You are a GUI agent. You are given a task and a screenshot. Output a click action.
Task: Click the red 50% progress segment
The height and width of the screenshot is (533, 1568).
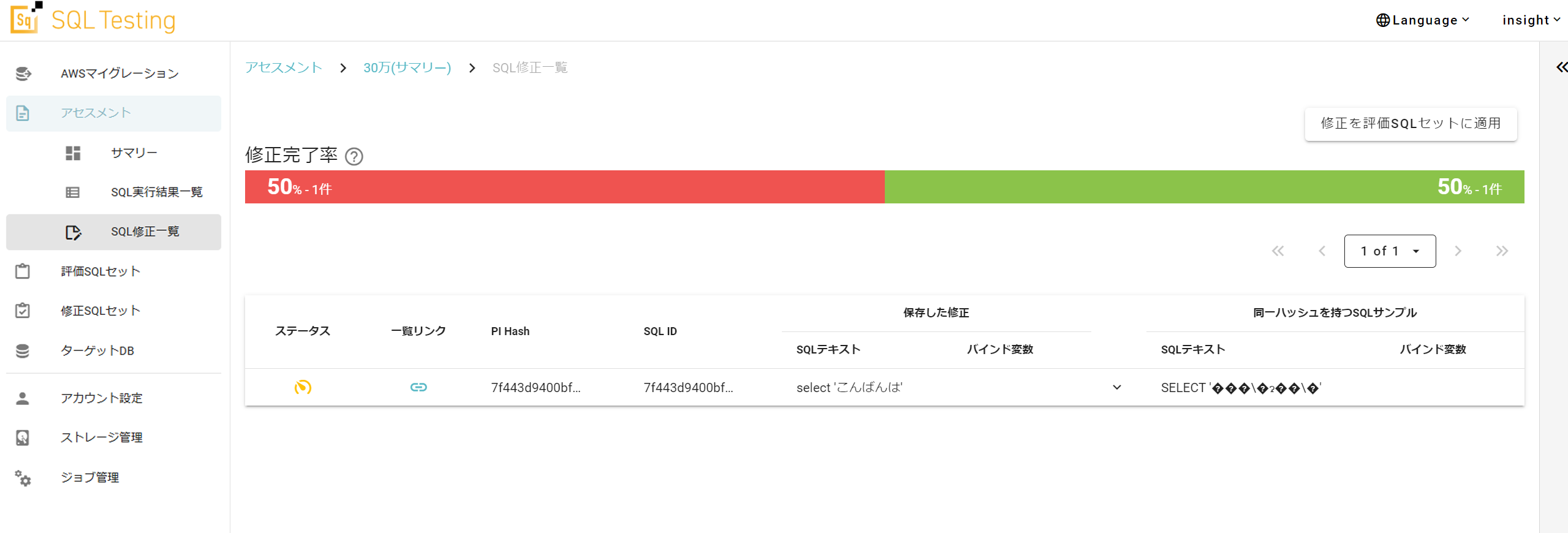[564, 187]
